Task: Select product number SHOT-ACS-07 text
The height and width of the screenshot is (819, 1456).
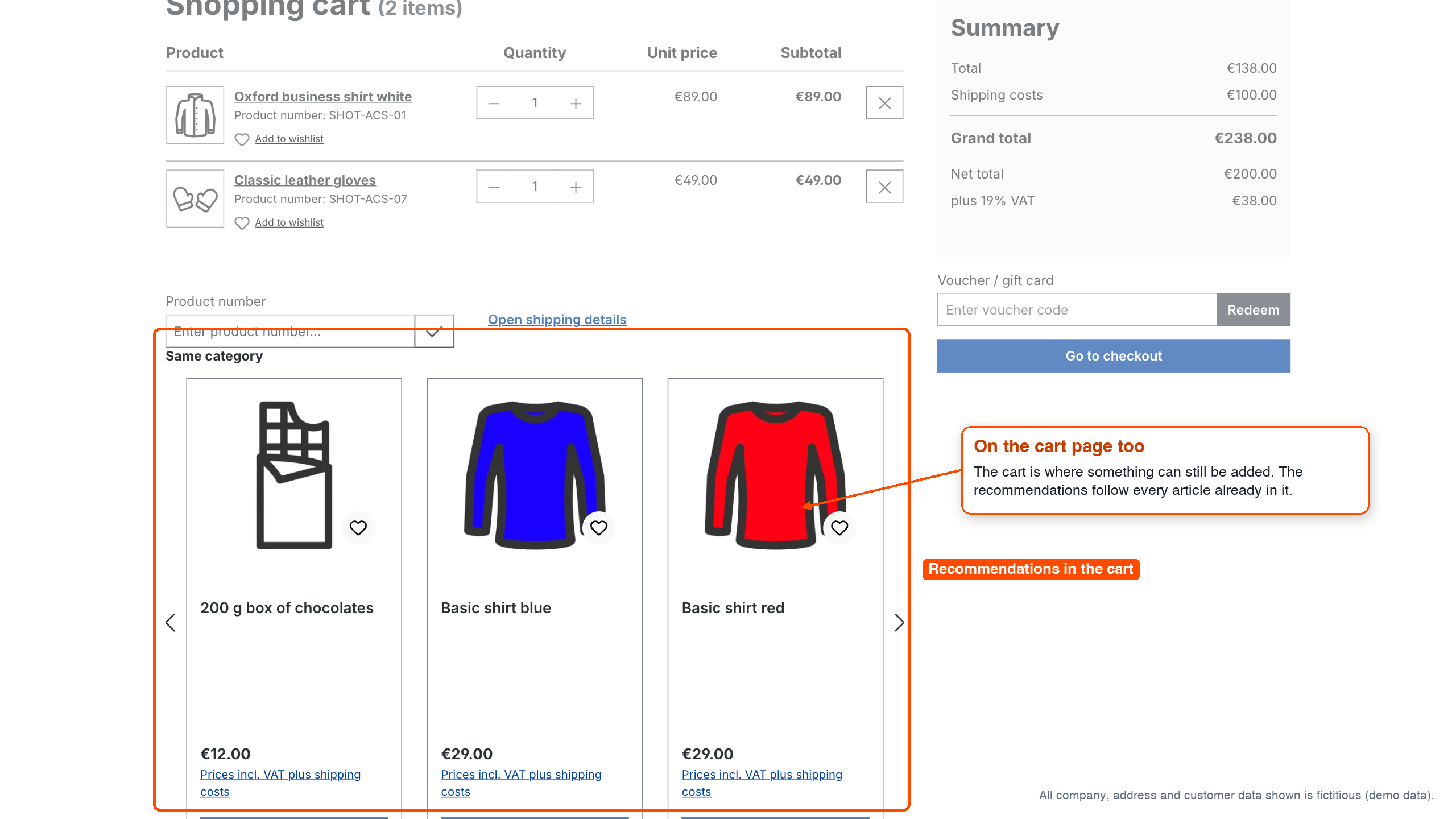Action: tap(368, 199)
